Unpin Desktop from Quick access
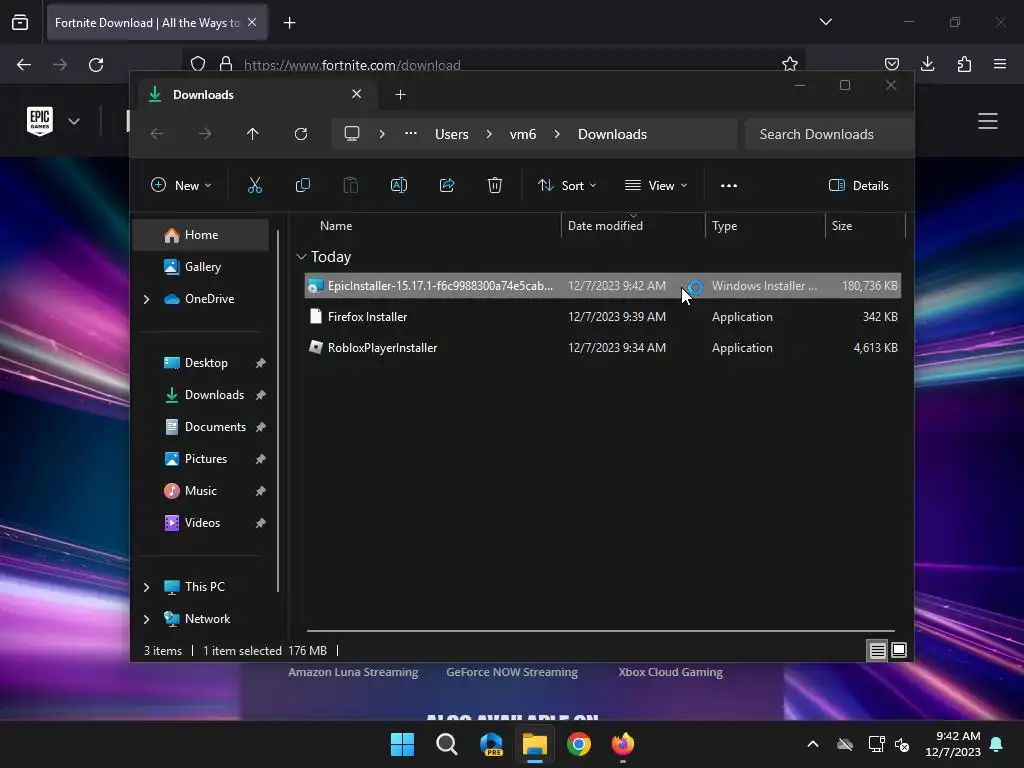Screen dimensions: 1024x768 pos(261,363)
